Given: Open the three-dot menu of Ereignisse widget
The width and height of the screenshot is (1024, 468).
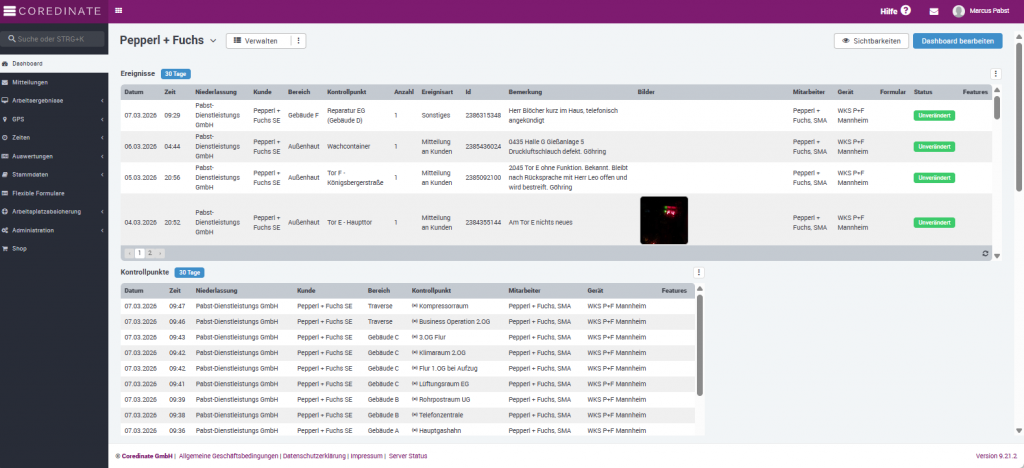Looking at the screenshot, I should click(995, 73).
